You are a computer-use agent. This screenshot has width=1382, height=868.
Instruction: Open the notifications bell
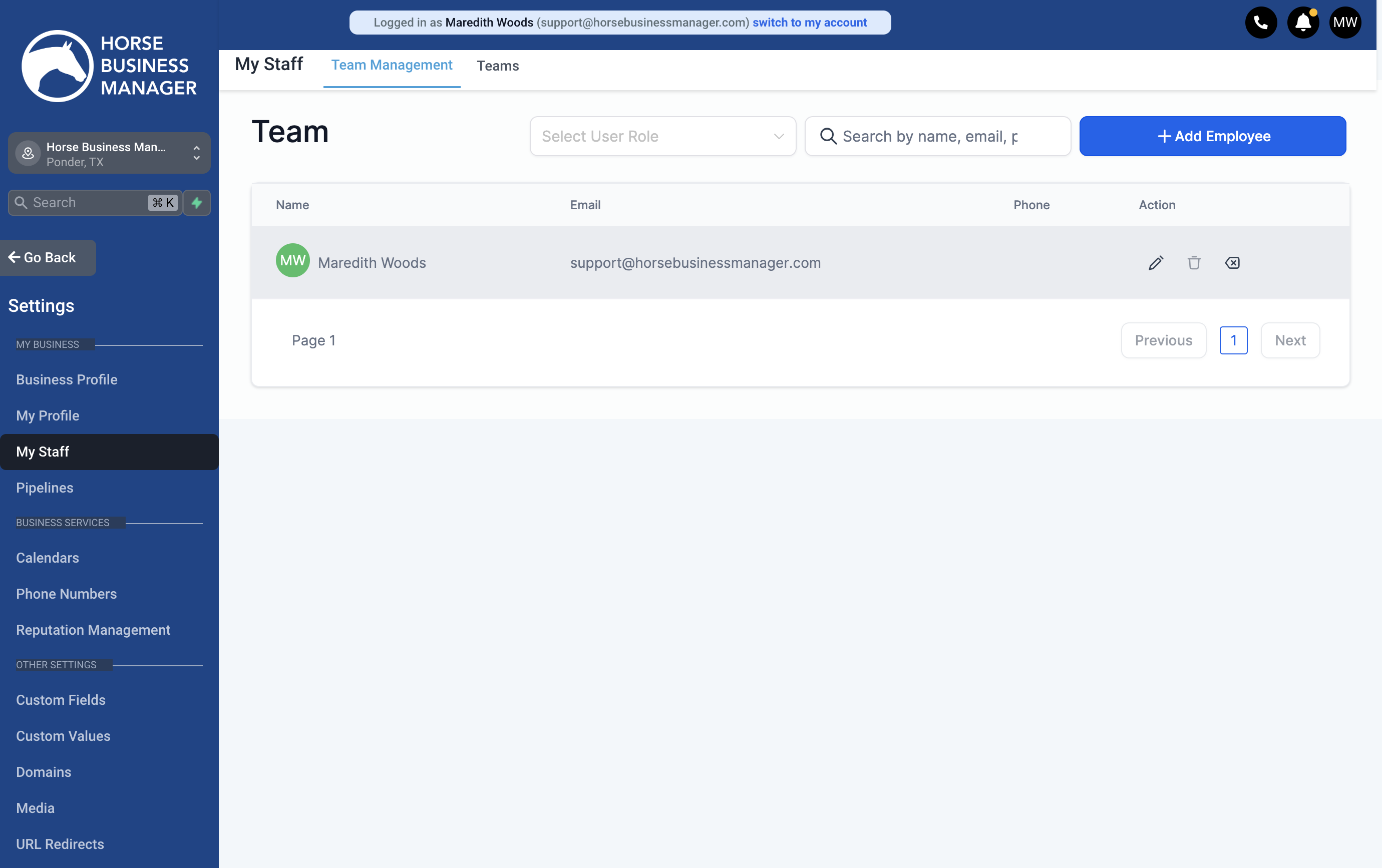click(x=1303, y=23)
